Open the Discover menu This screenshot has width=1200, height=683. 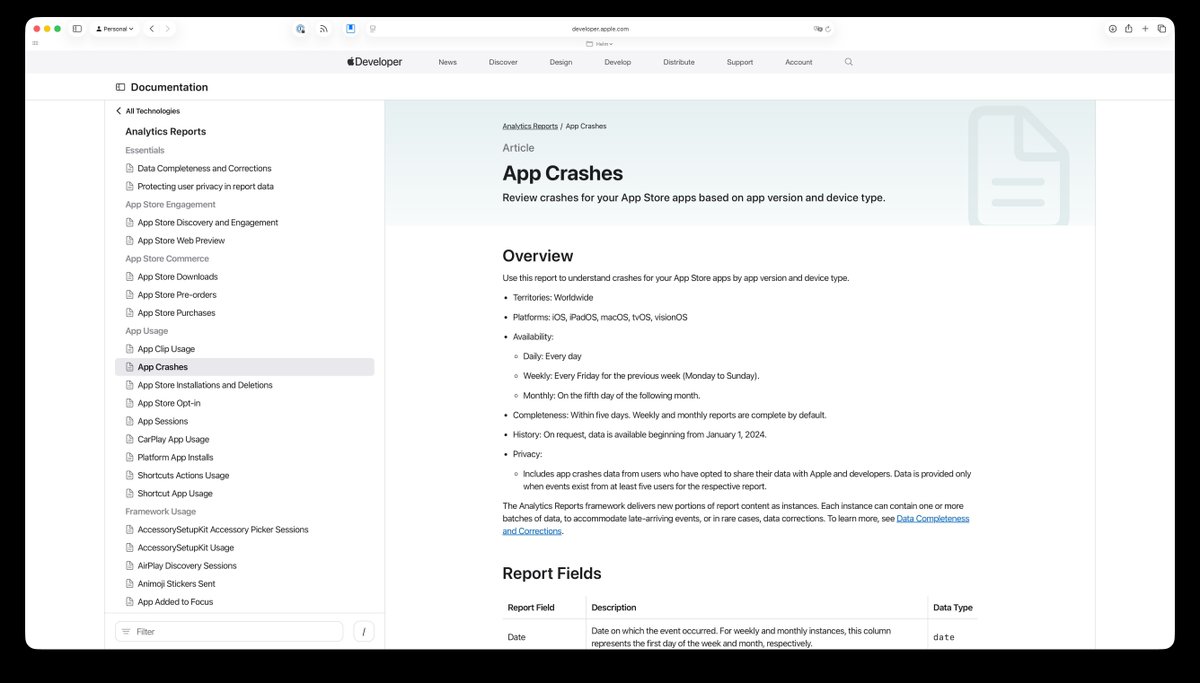[x=503, y=62]
